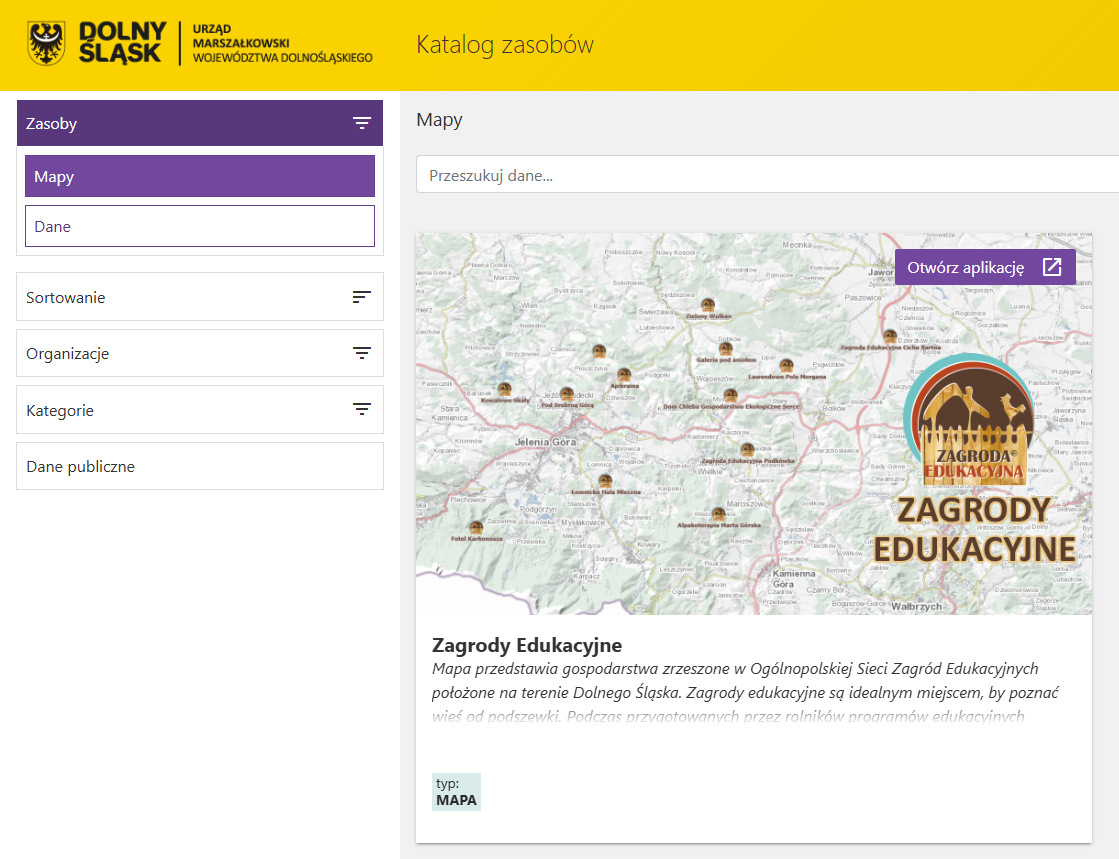Expand the Organizacje section
Screen dimensions: 1119x859
point(200,353)
